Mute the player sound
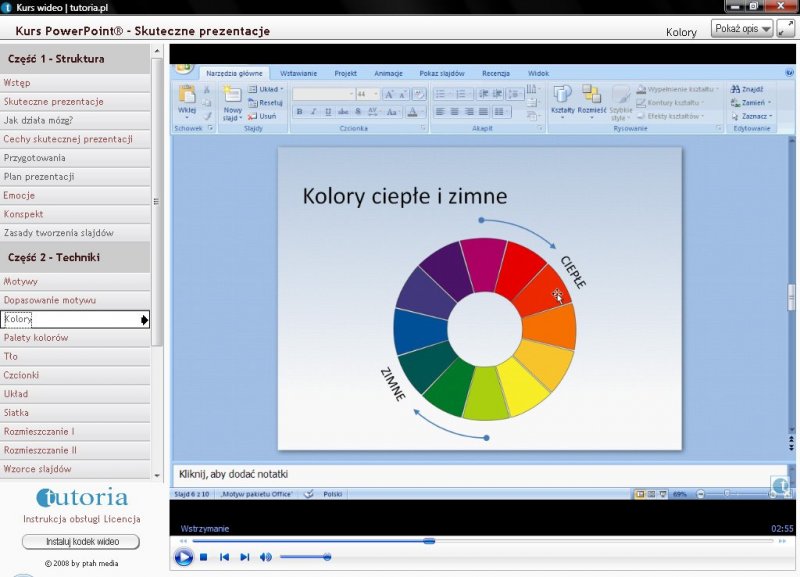Viewport: 800px width, 577px height. [266, 557]
